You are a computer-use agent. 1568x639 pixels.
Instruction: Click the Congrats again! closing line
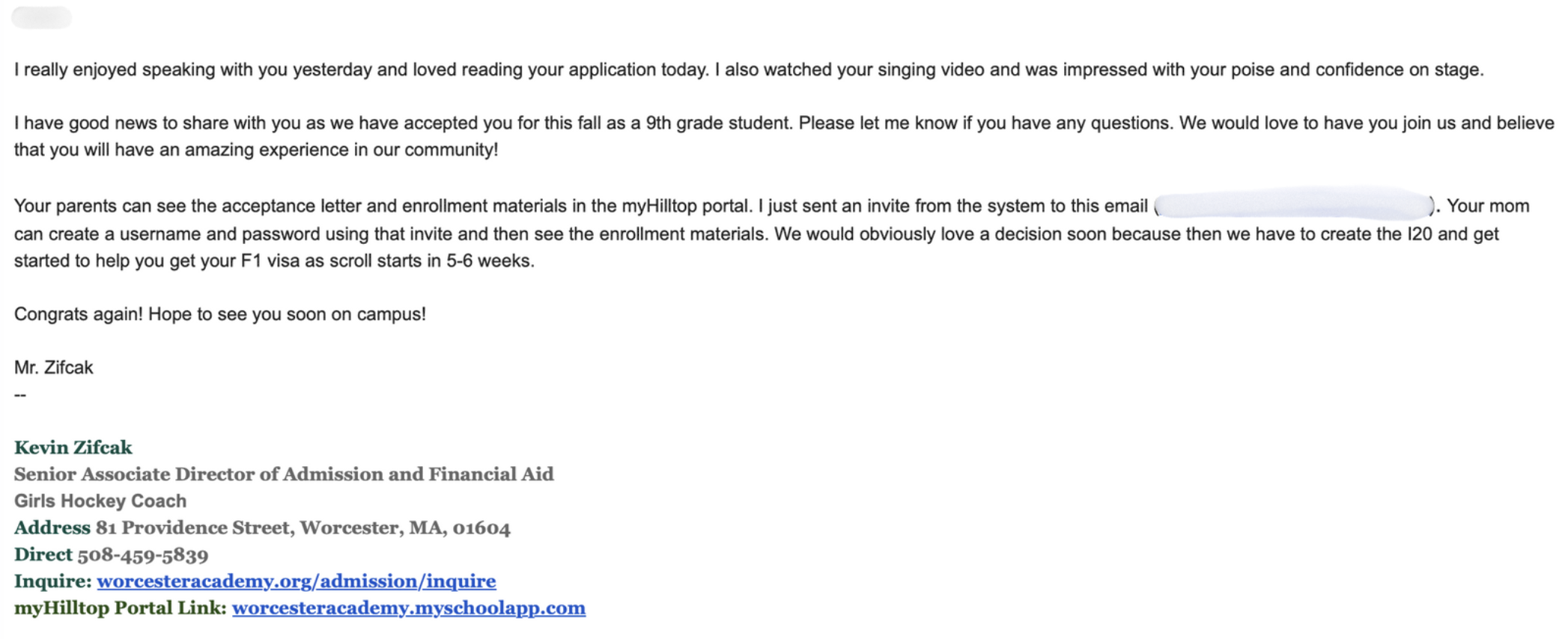click(219, 314)
